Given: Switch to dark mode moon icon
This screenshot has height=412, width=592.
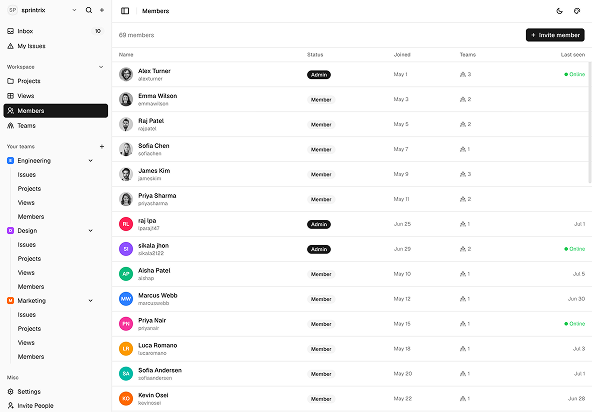Looking at the screenshot, I should pyautogui.click(x=560, y=11).
